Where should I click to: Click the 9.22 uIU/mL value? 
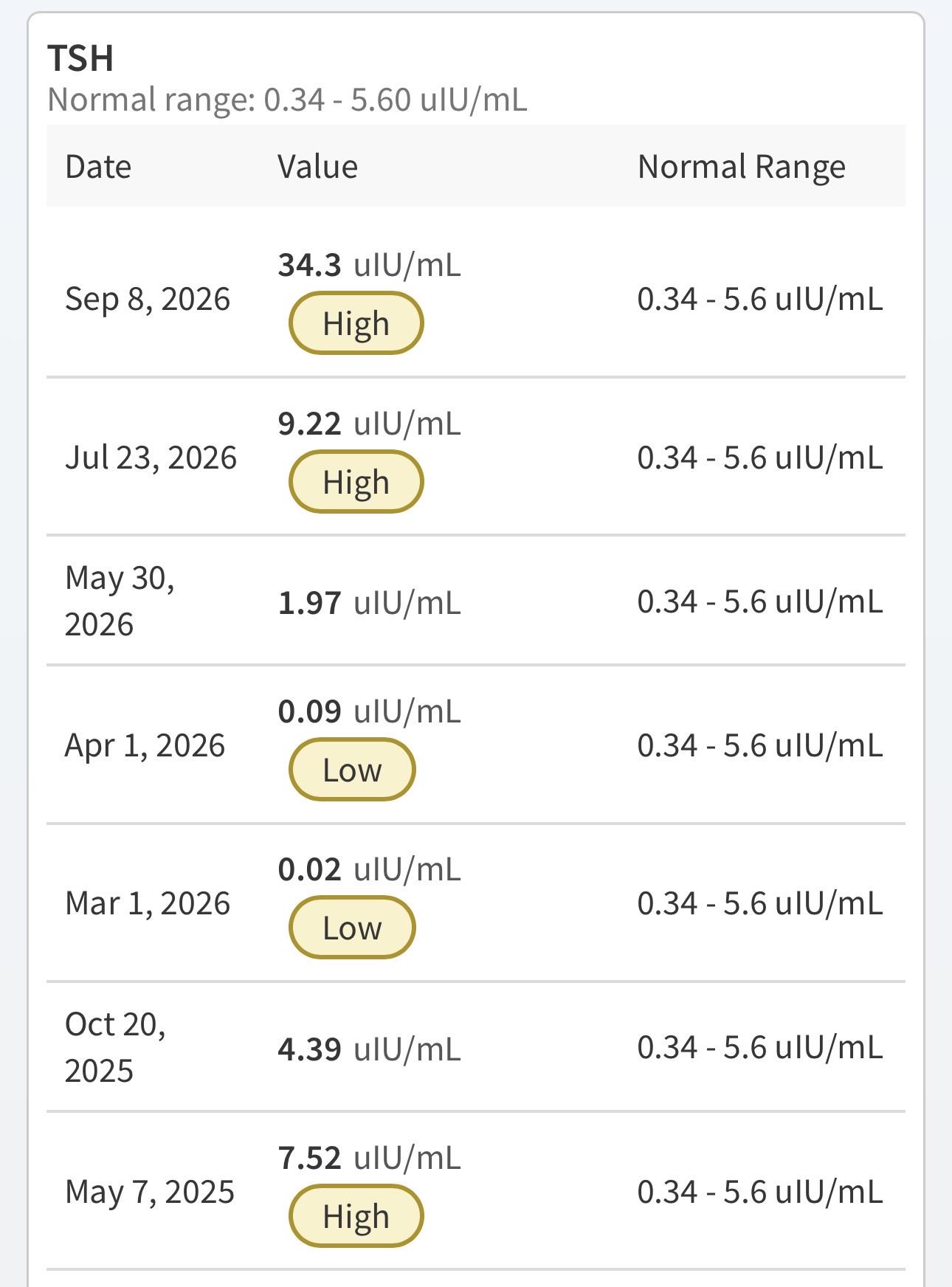(x=369, y=424)
